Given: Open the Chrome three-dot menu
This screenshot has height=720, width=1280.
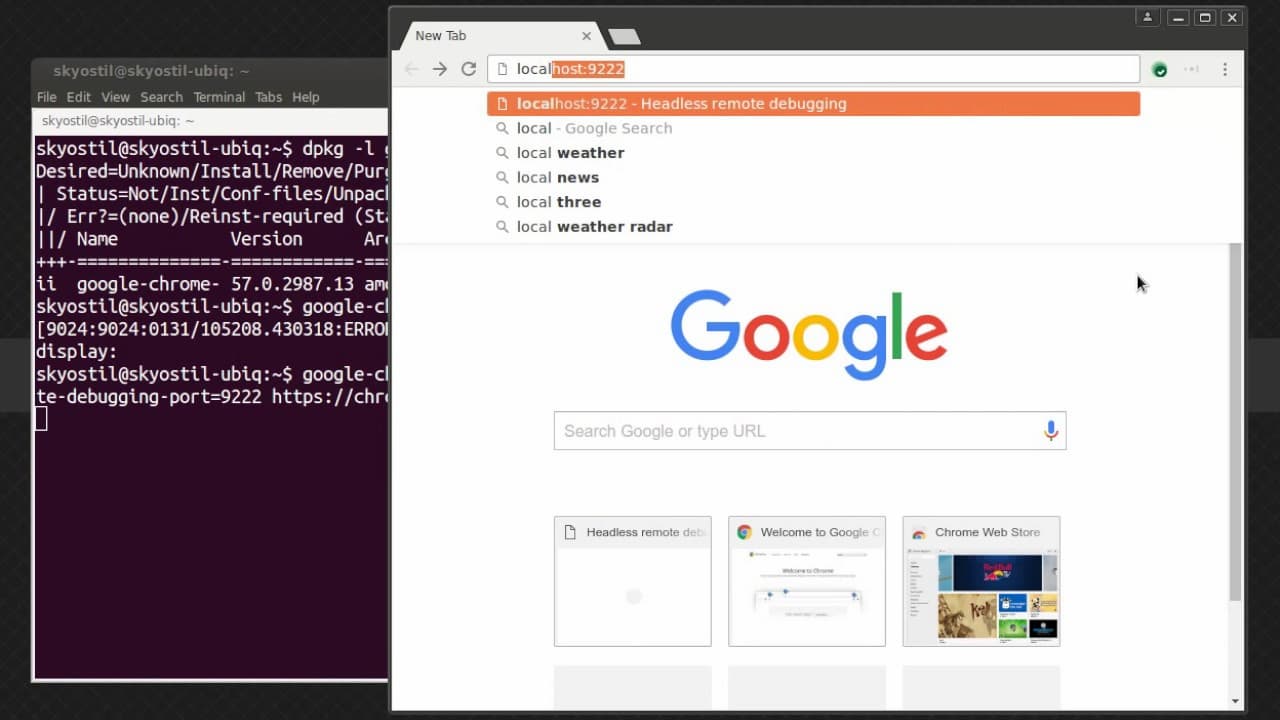Looking at the screenshot, I should coord(1225,69).
